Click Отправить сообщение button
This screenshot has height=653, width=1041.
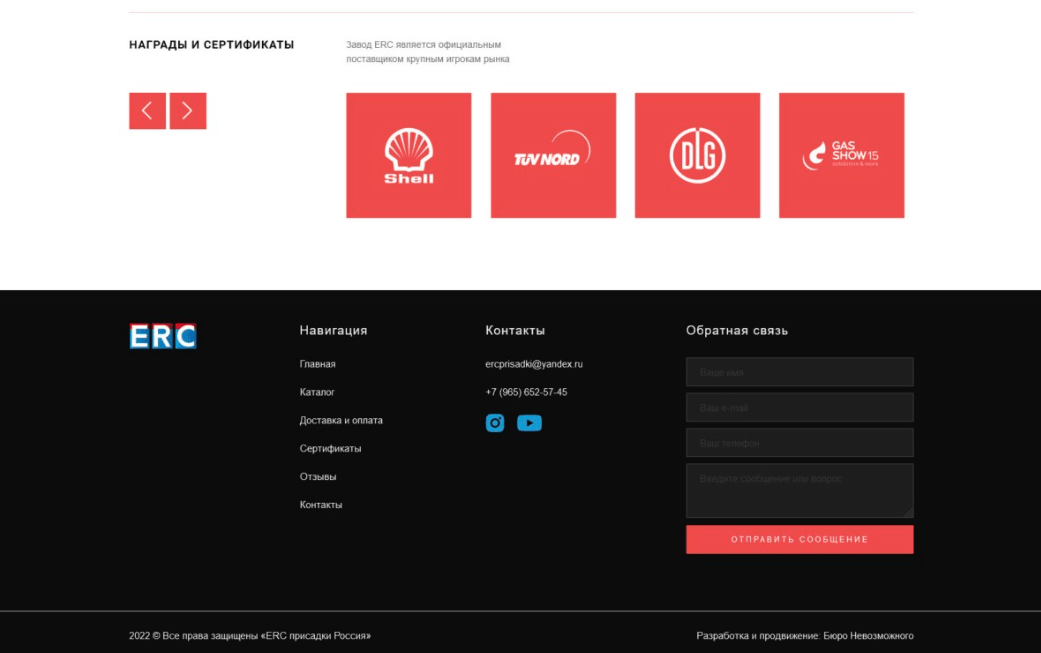point(799,540)
